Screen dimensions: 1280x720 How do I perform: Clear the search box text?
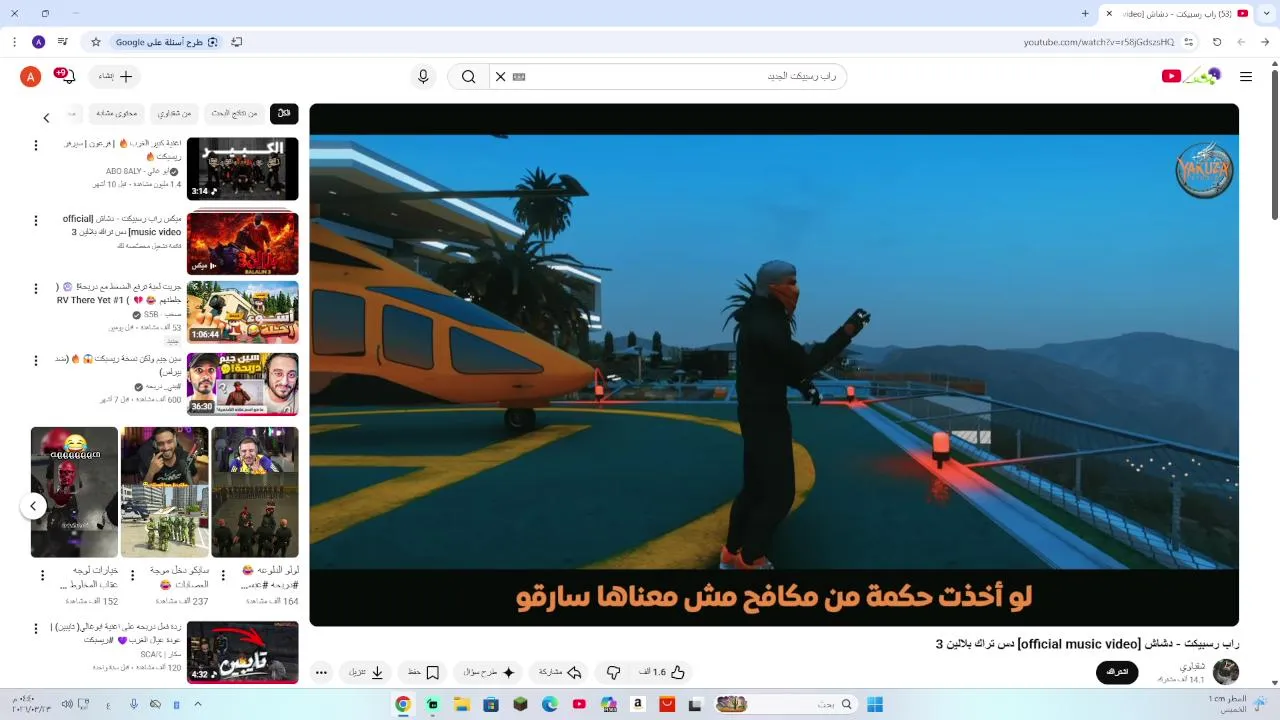point(501,76)
